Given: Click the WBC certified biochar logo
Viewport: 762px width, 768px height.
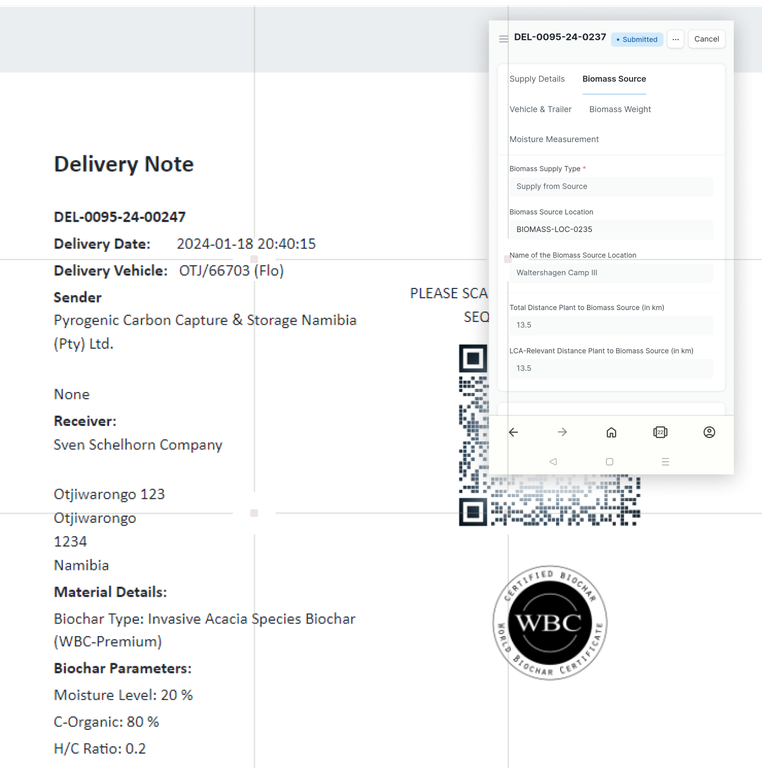Looking at the screenshot, I should 549,623.
